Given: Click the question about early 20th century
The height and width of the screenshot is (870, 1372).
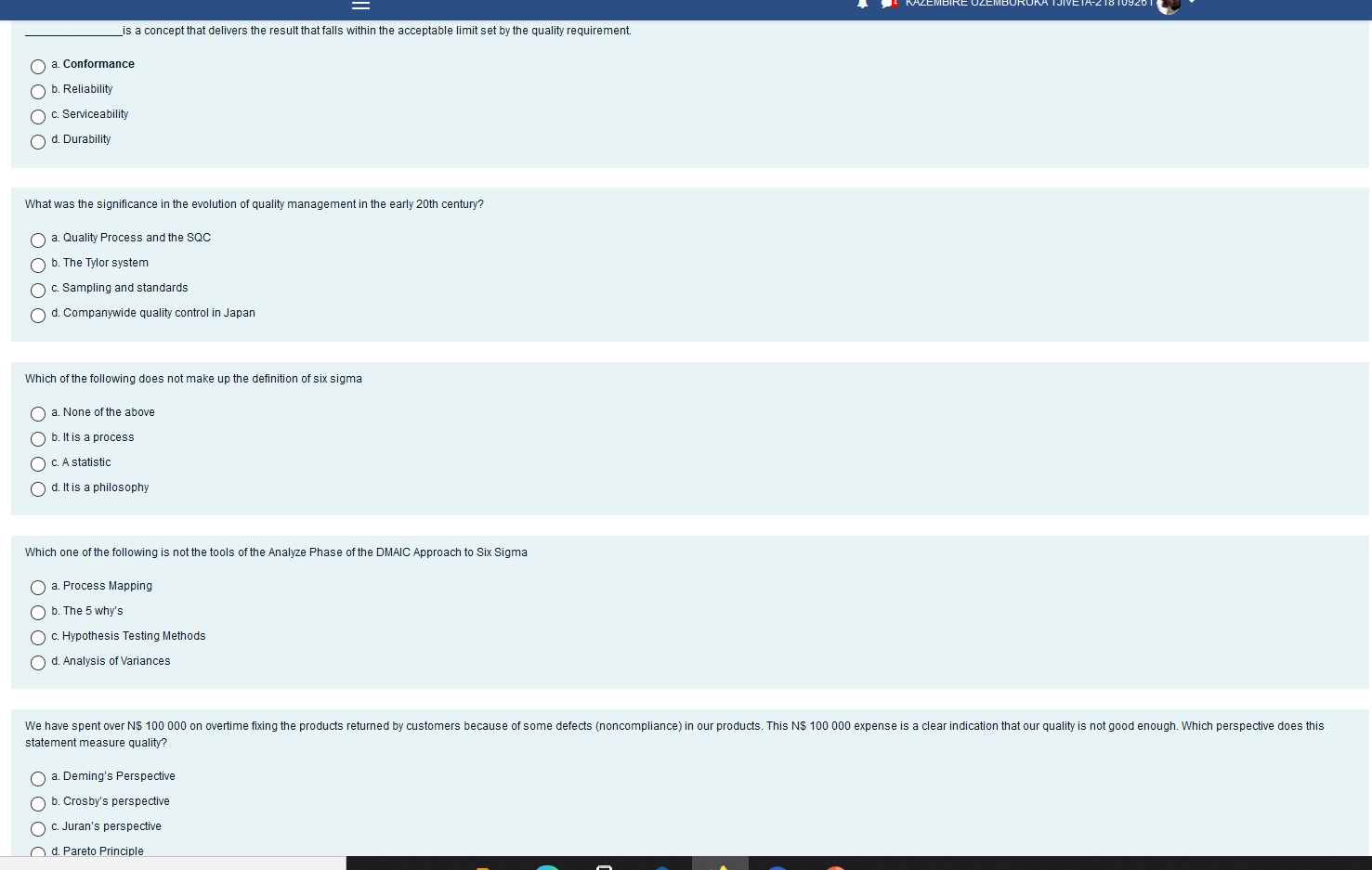Looking at the screenshot, I should pos(255,204).
